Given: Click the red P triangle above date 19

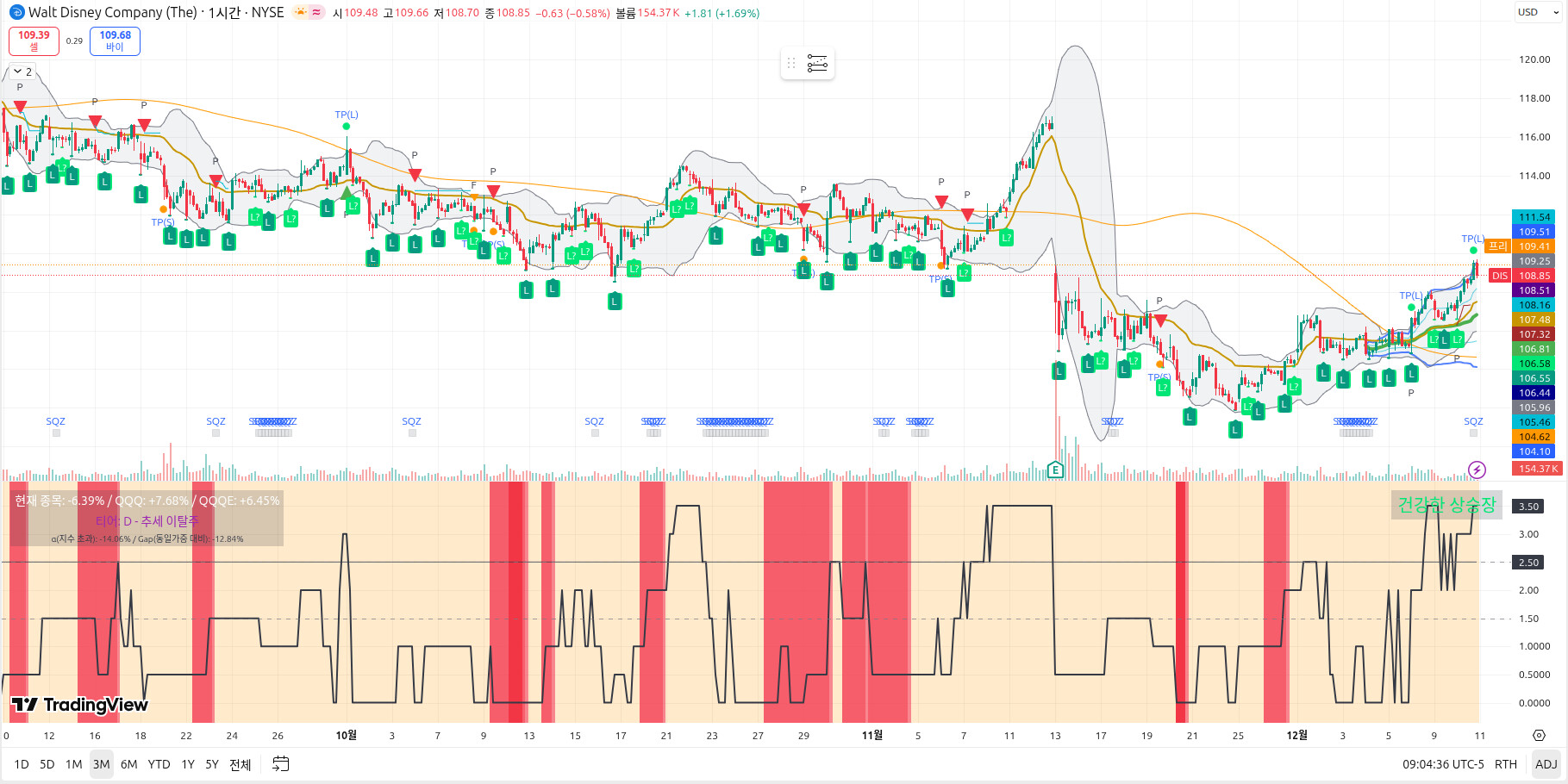Looking at the screenshot, I should pyautogui.click(x=1160, y=320).
